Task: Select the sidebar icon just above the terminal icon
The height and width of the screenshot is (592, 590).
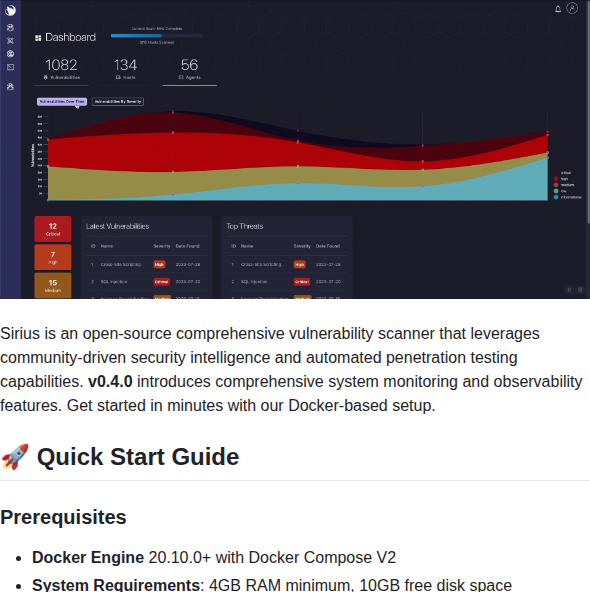Action: [x=11, y=54]
